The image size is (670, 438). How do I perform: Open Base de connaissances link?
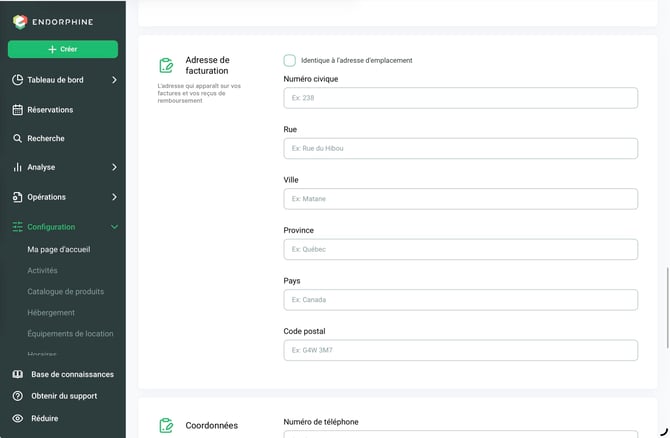[73, 374]
